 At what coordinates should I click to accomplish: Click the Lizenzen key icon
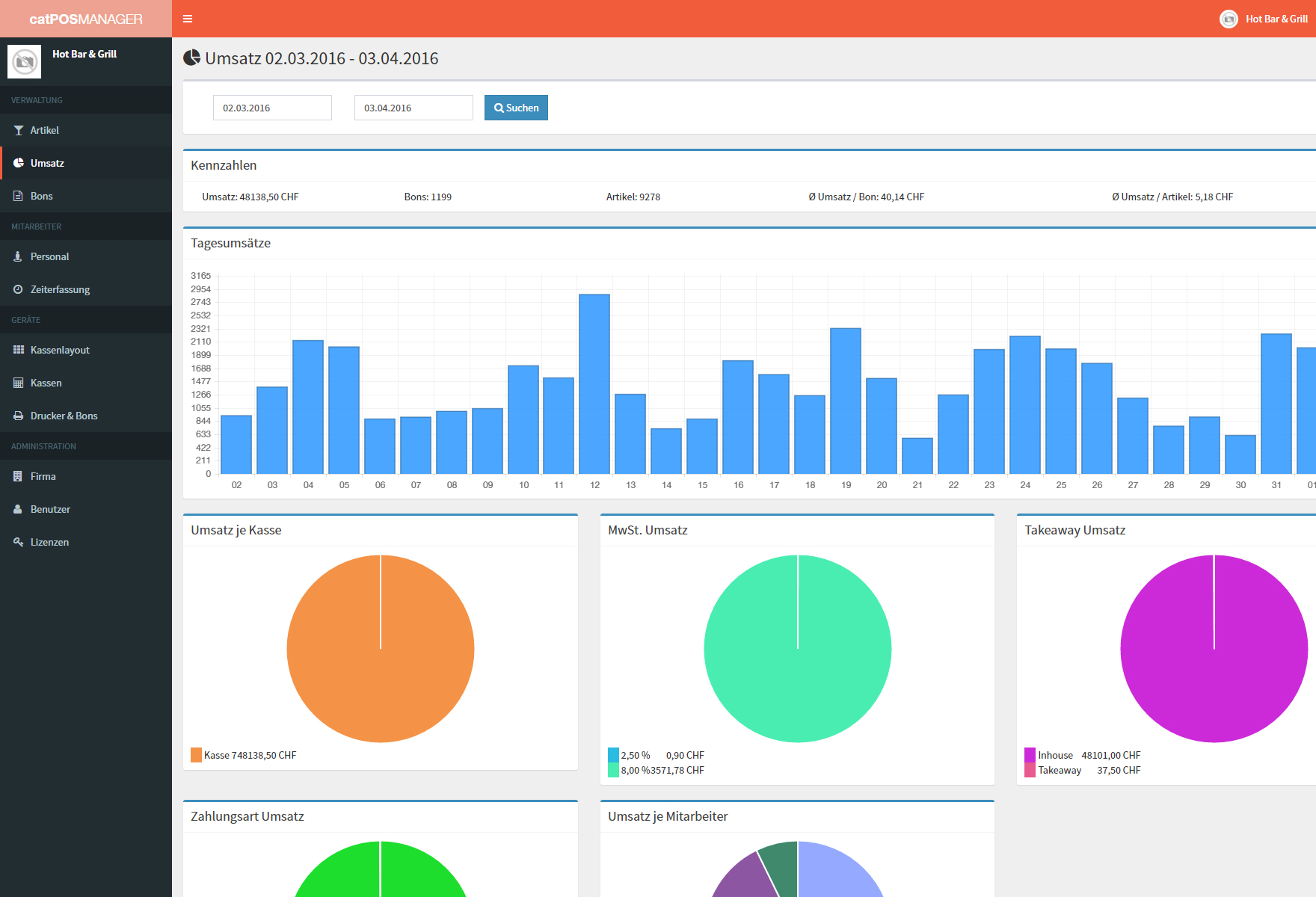(x=19, y=542)
